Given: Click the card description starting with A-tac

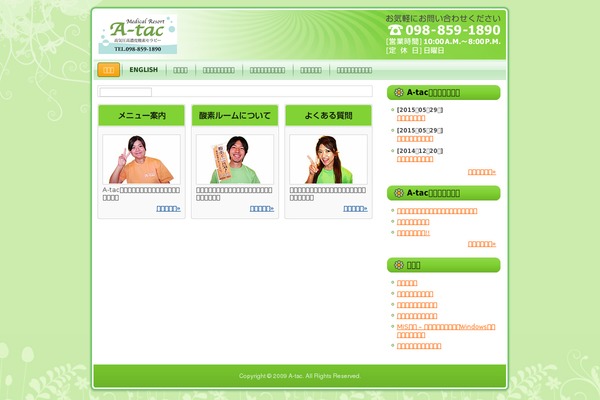Looking at the screenshot, I should (141, 194).
